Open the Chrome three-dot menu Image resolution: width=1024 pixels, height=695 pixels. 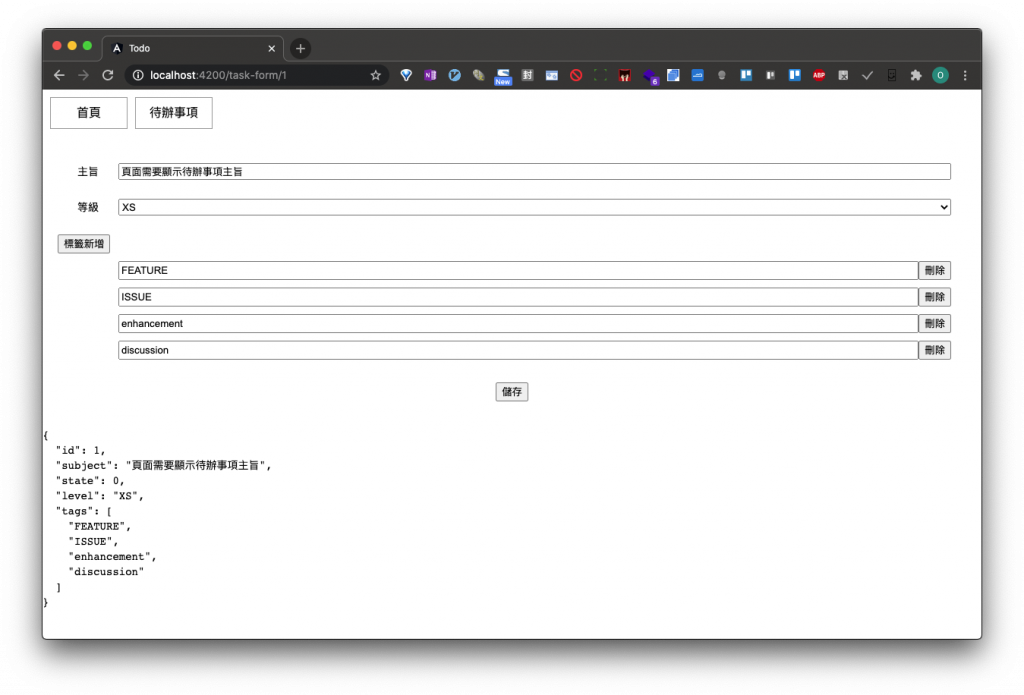(965, 75)
